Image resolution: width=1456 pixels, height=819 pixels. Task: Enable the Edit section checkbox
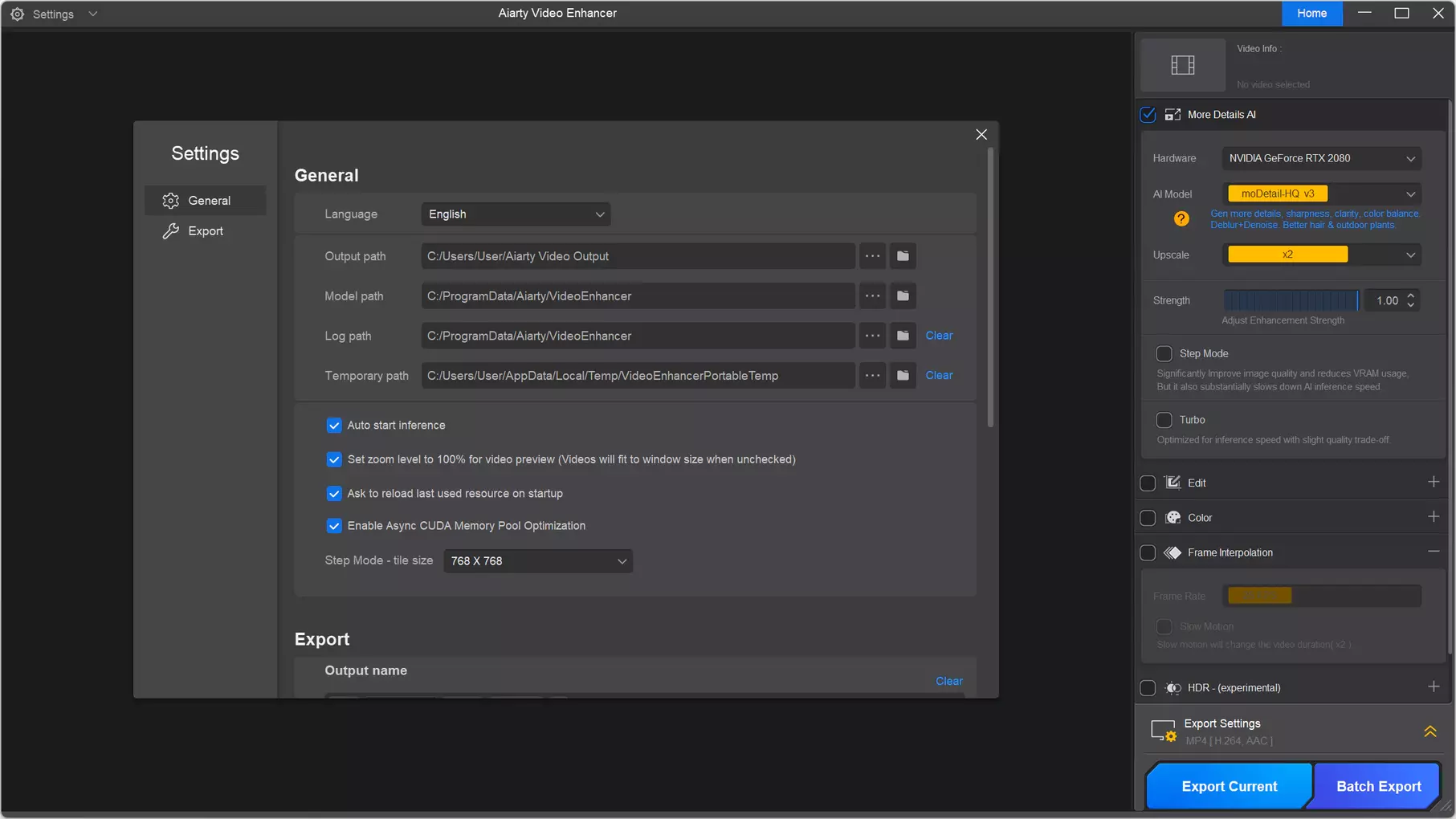point(1148,483)
